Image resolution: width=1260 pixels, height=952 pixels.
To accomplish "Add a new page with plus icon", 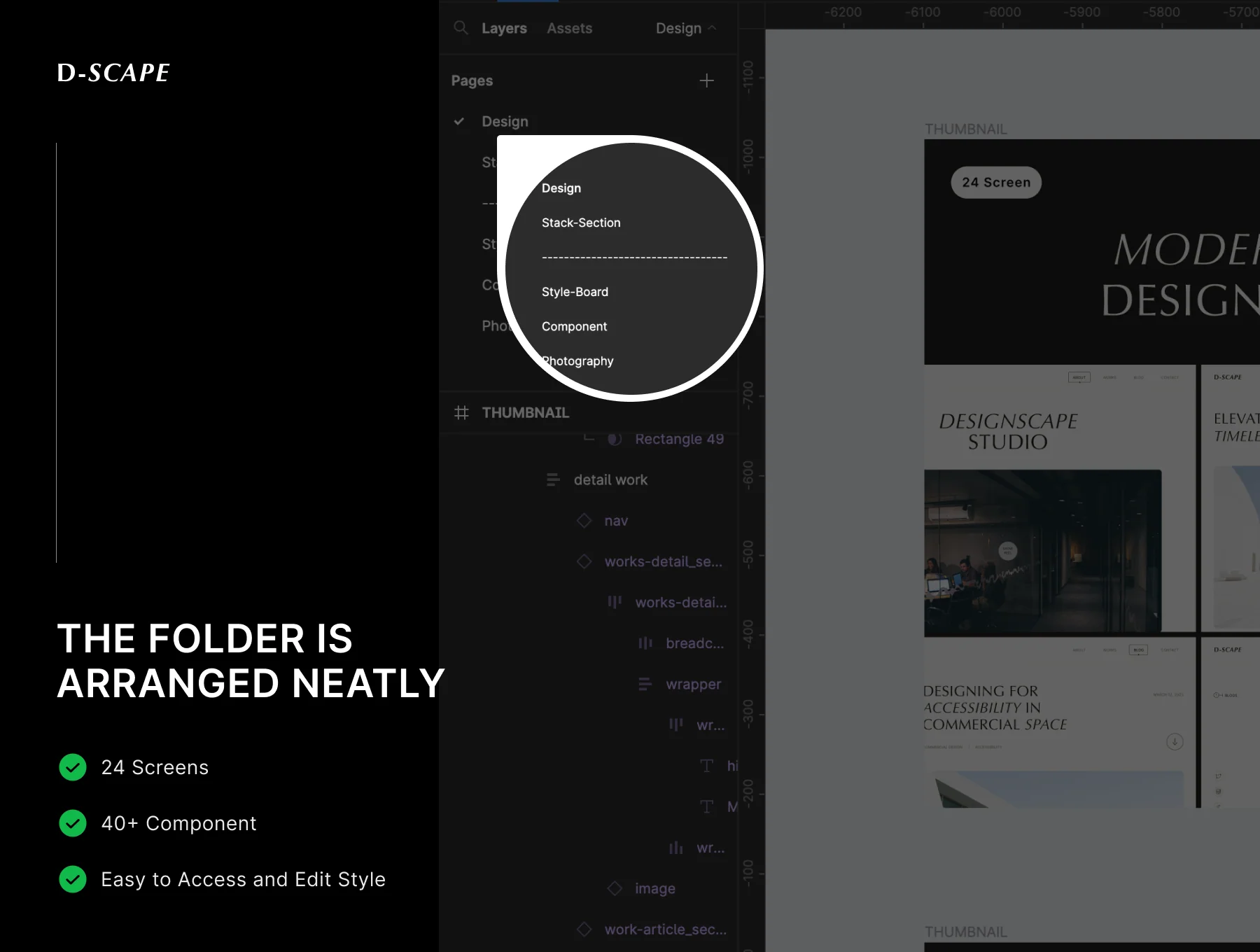I will pos(706,80).
